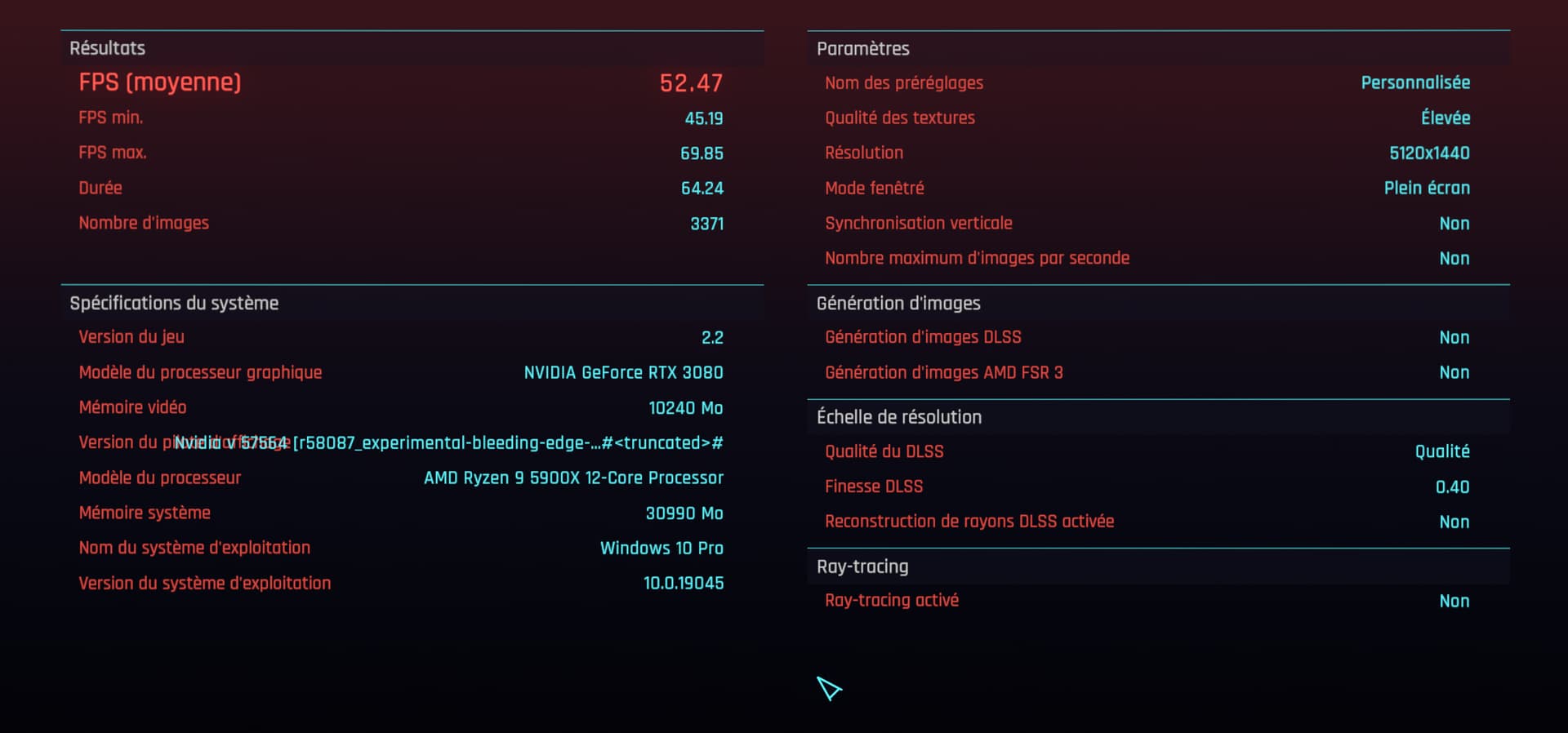Click the Windows 10 Pro value

(661, 548)
